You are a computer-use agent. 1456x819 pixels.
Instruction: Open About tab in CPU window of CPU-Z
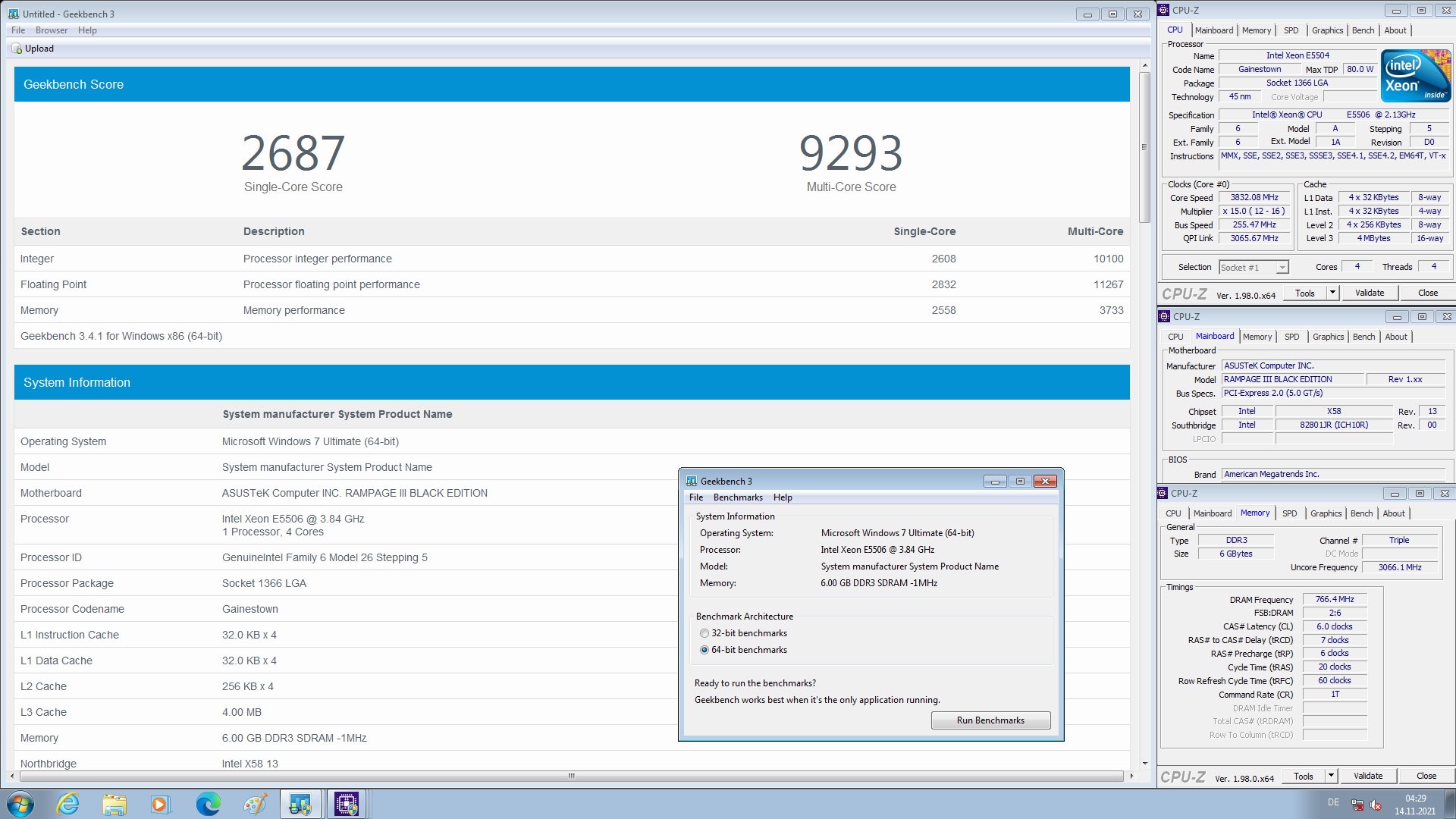1395,30
